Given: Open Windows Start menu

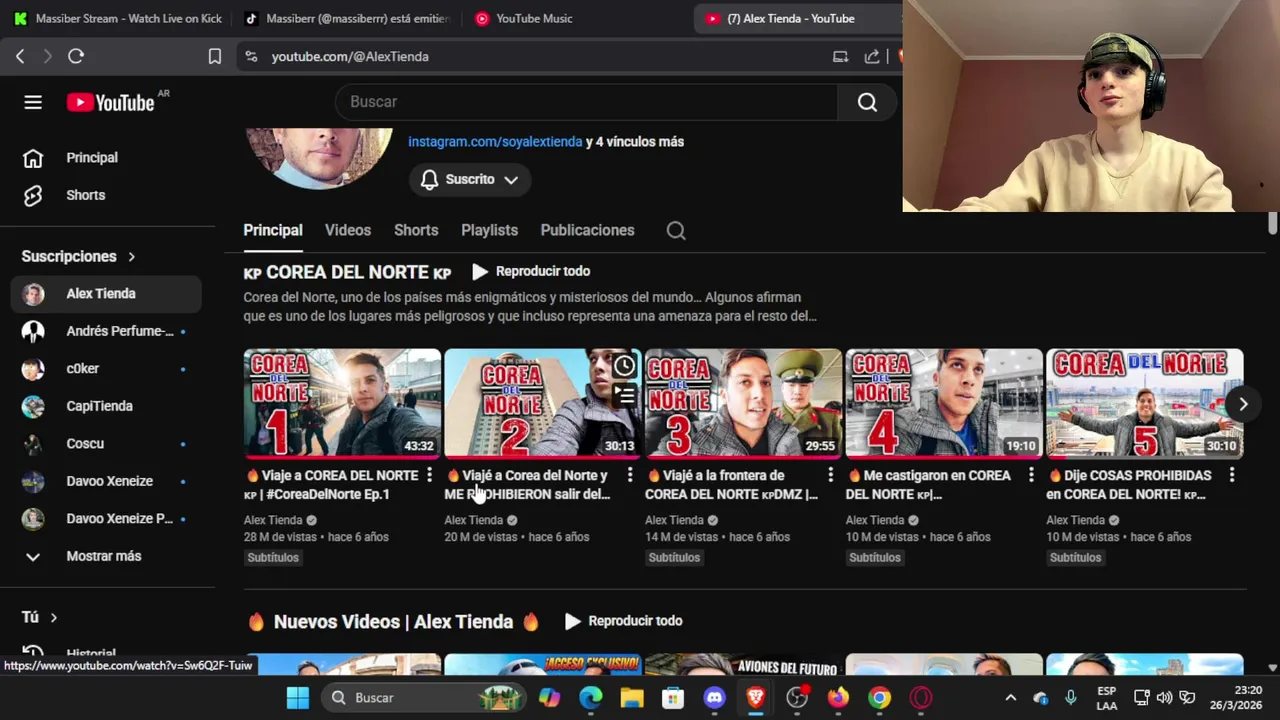Looking at the screenshot, I should pos(298,698).
